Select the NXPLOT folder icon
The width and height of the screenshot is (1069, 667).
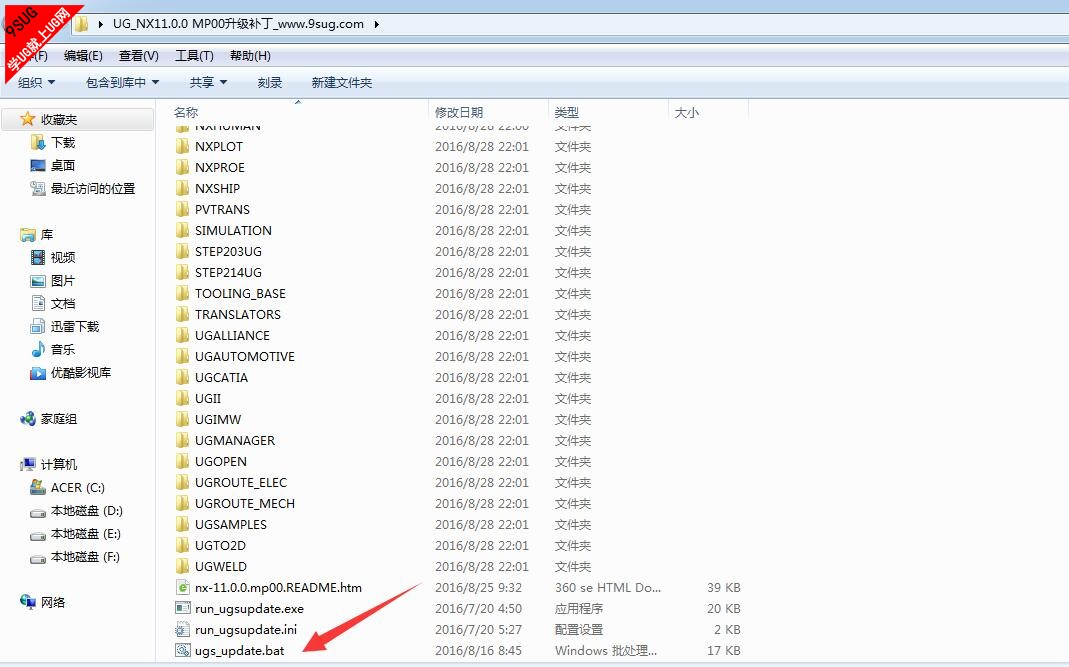[183, 146]
